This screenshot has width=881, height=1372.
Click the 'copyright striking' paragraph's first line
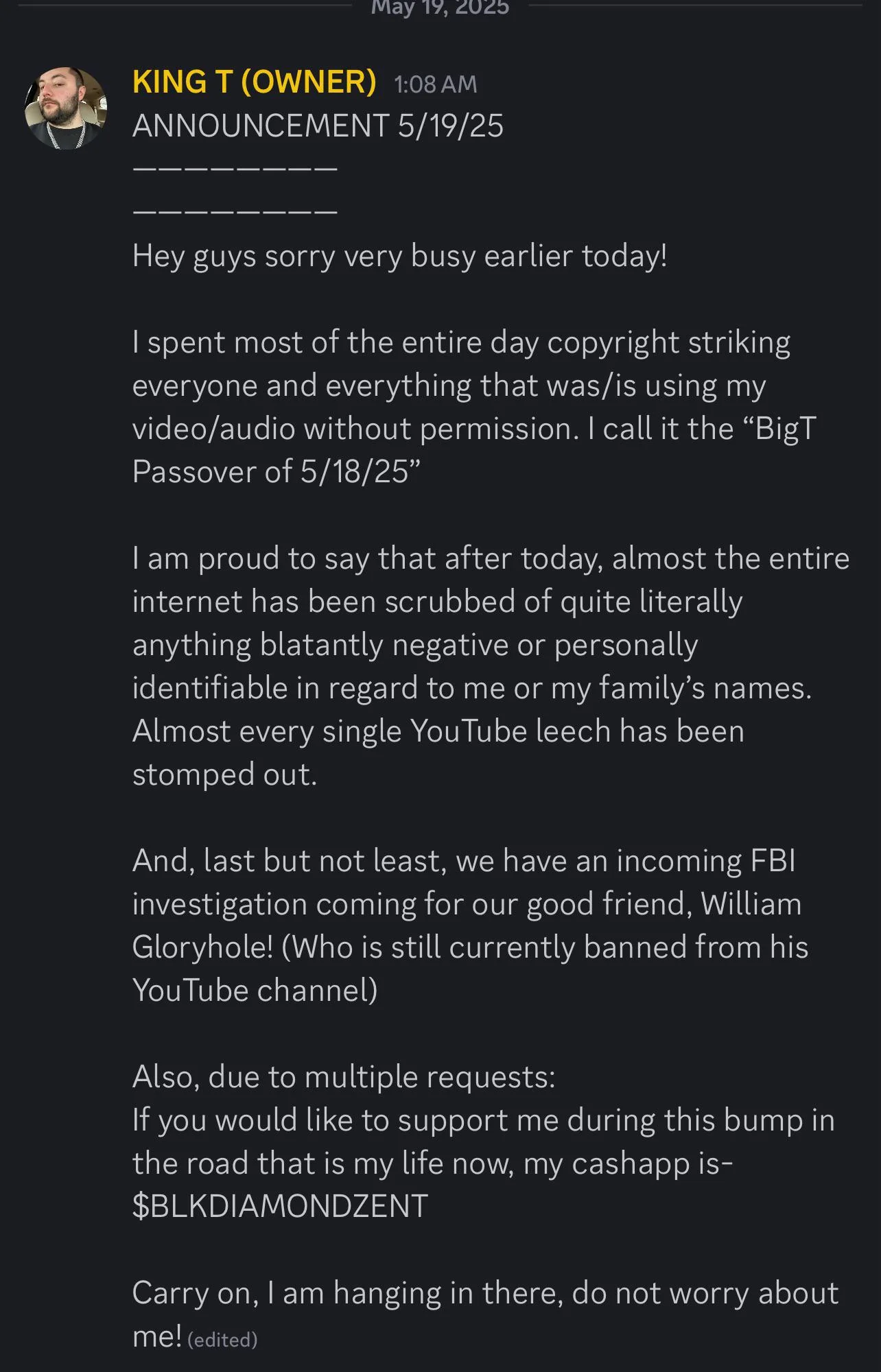tap(461, 343)
